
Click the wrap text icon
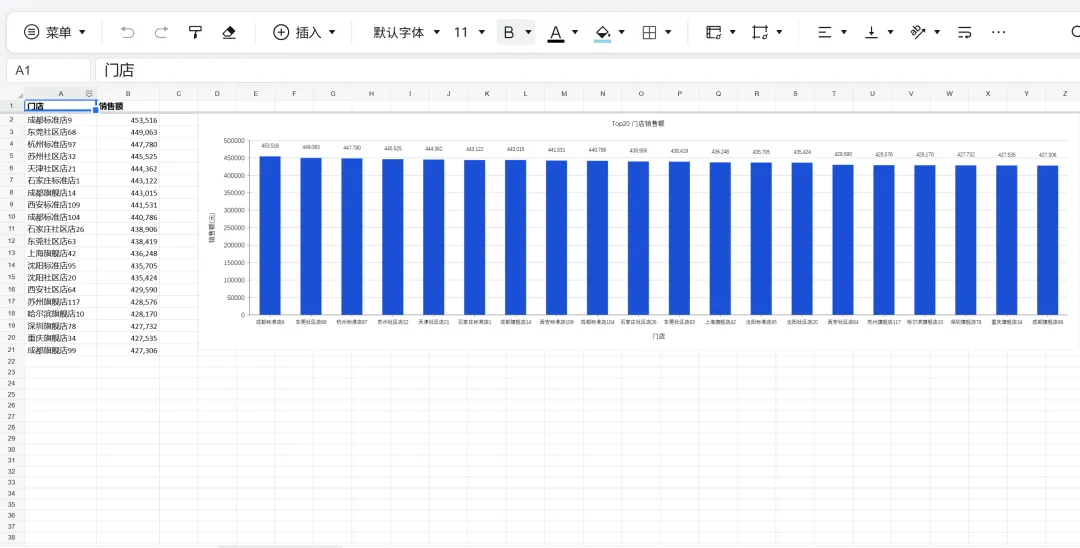pyautogui.click(x=965, y=32)
